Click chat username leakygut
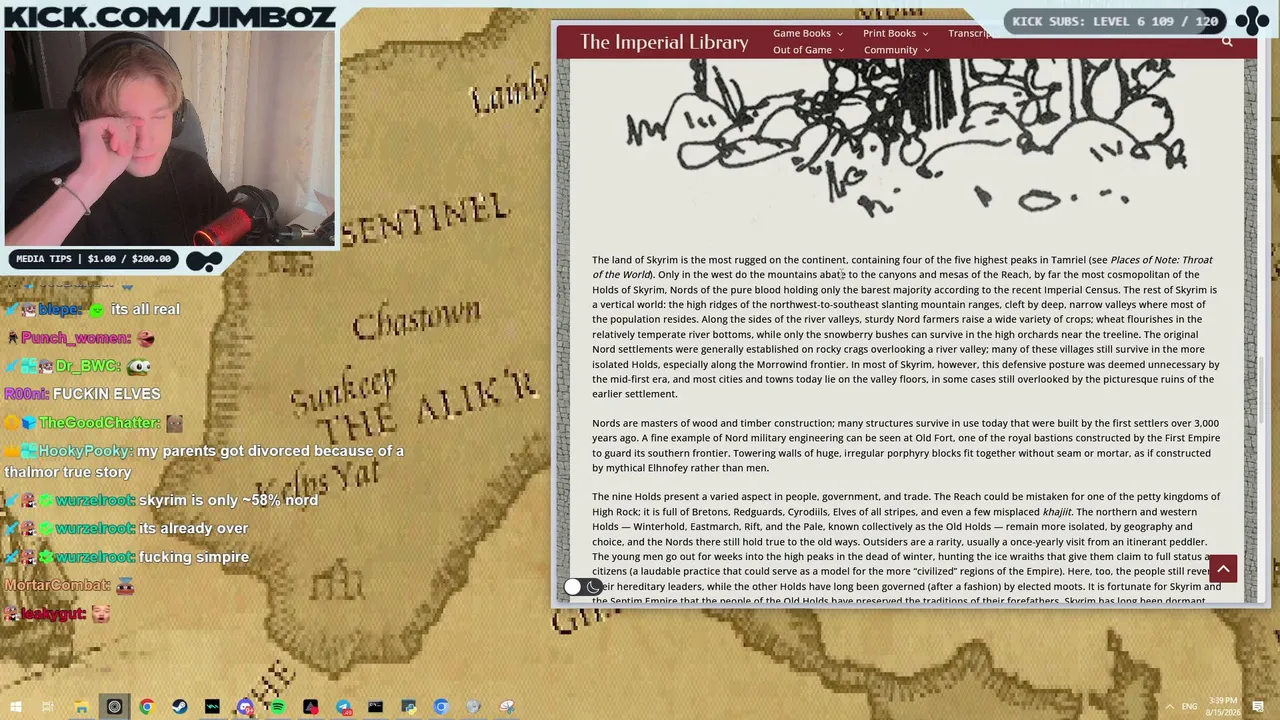The width and height of the screenshot is (1280, 720). tap(53, 614)
